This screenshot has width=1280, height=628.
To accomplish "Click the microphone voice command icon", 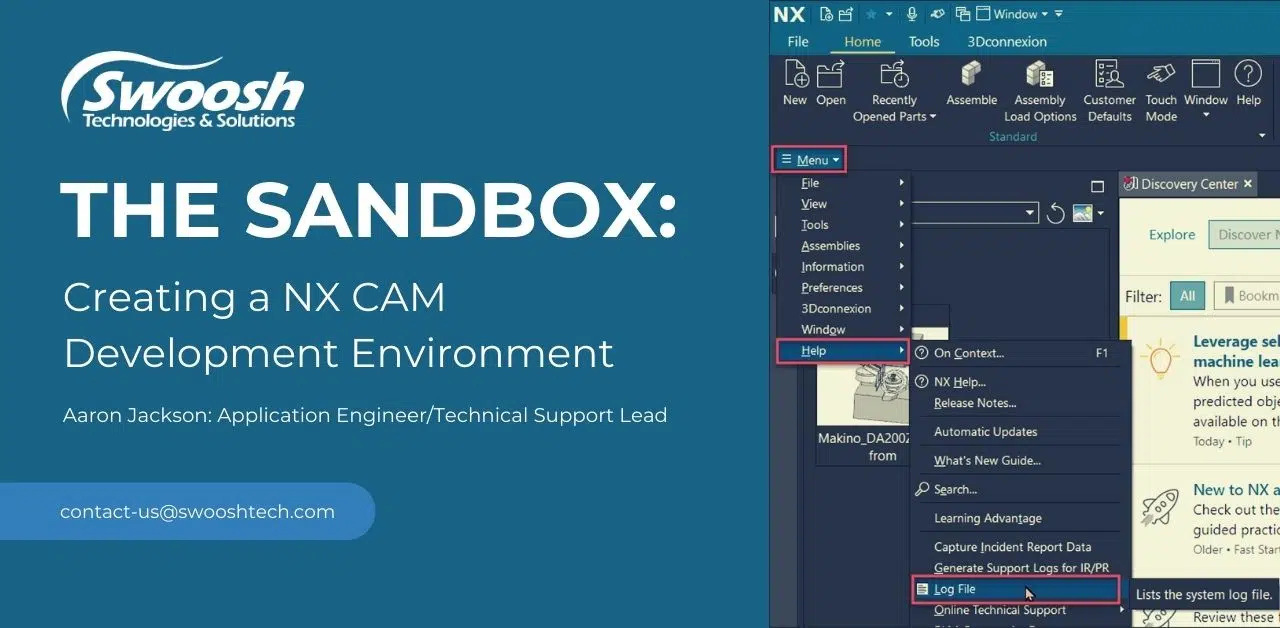I will pyautogui.click(x=912, y=14).
